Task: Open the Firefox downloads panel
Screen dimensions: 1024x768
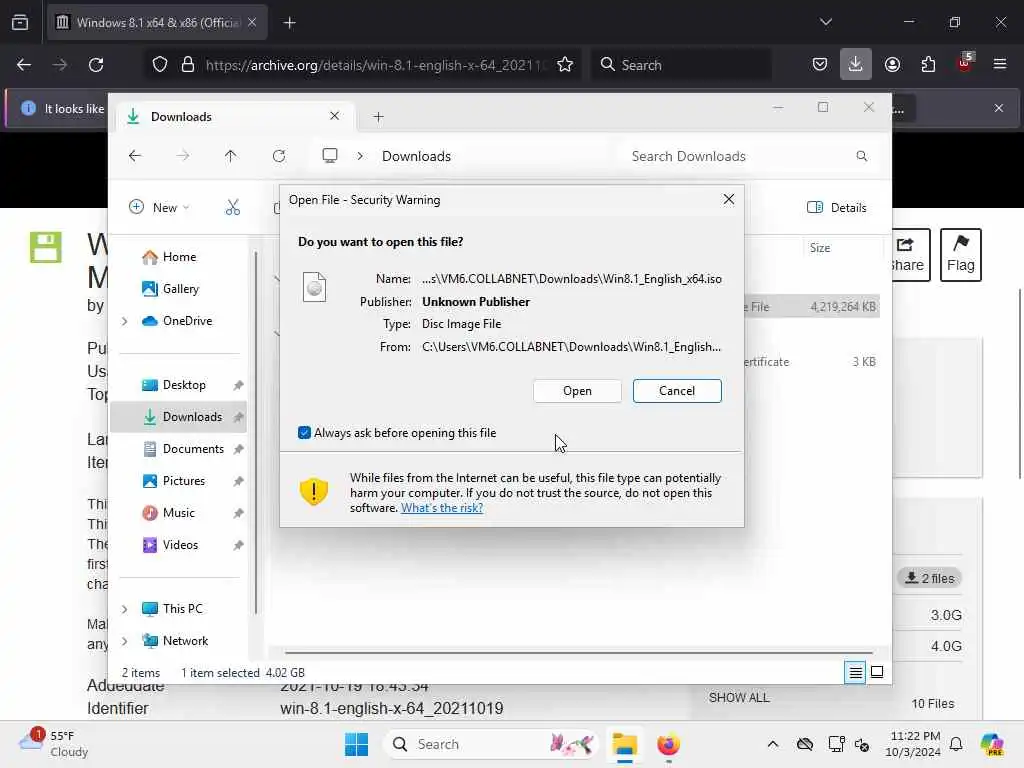Action: click(x=856, y=64)
